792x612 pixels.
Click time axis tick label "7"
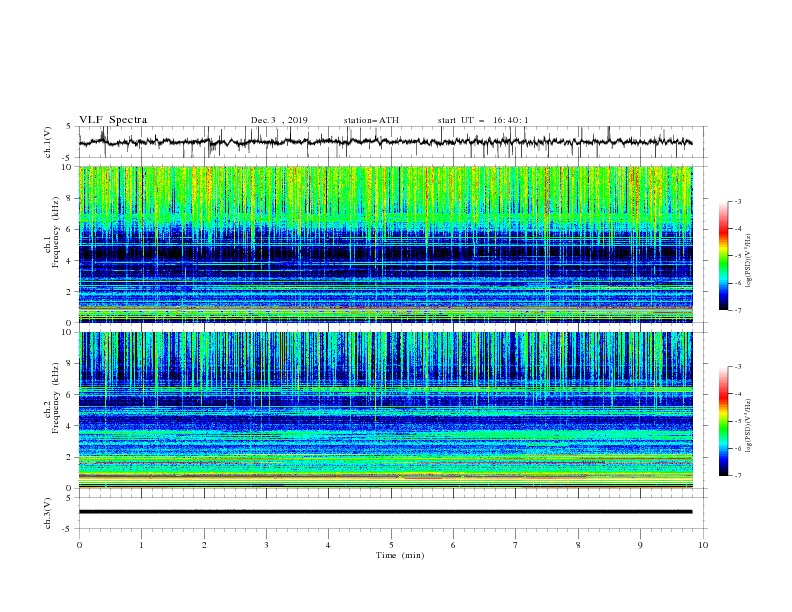516,545
